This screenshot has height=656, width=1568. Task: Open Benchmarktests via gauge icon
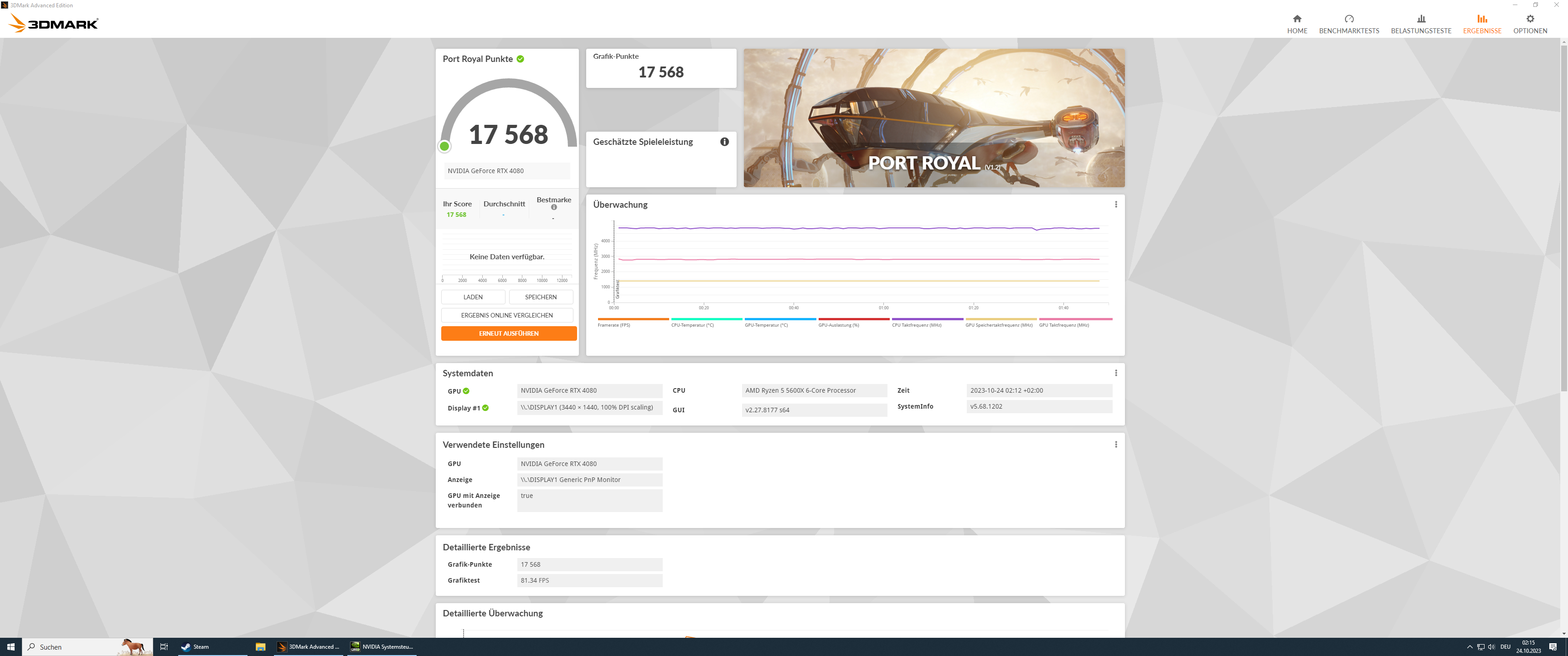click(x=1348, y=19)
